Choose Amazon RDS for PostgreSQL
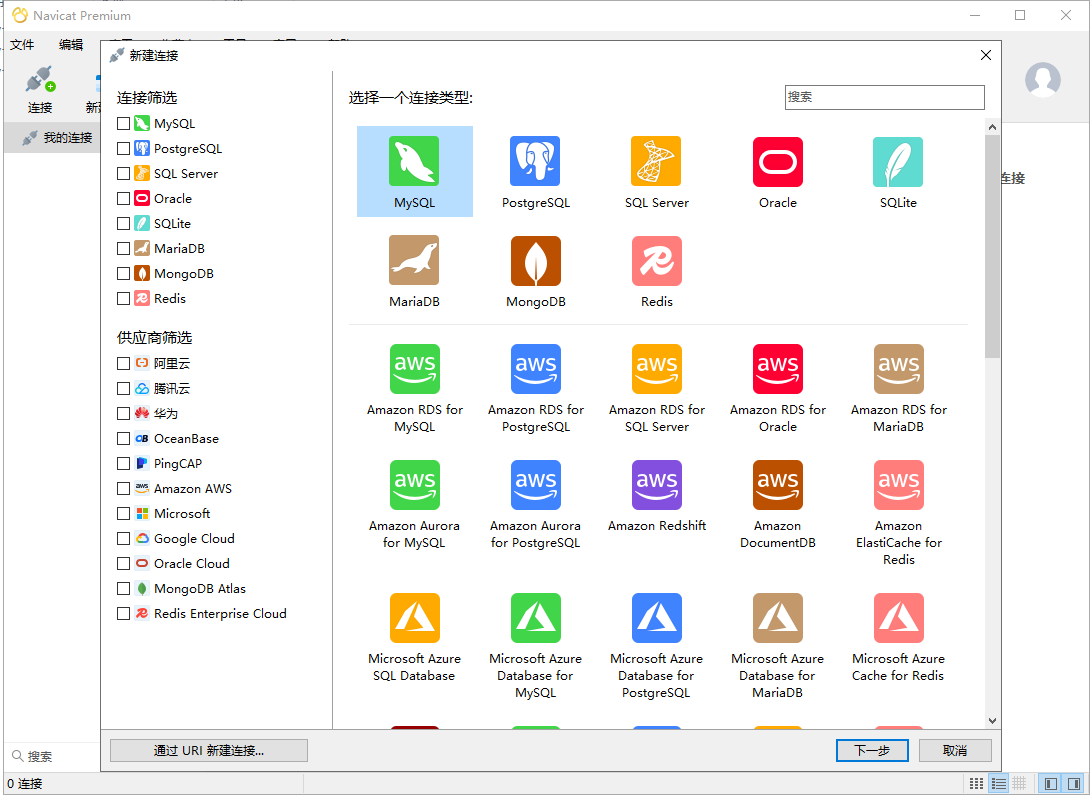Viewport: 1092px width, 798px height. 535,368
